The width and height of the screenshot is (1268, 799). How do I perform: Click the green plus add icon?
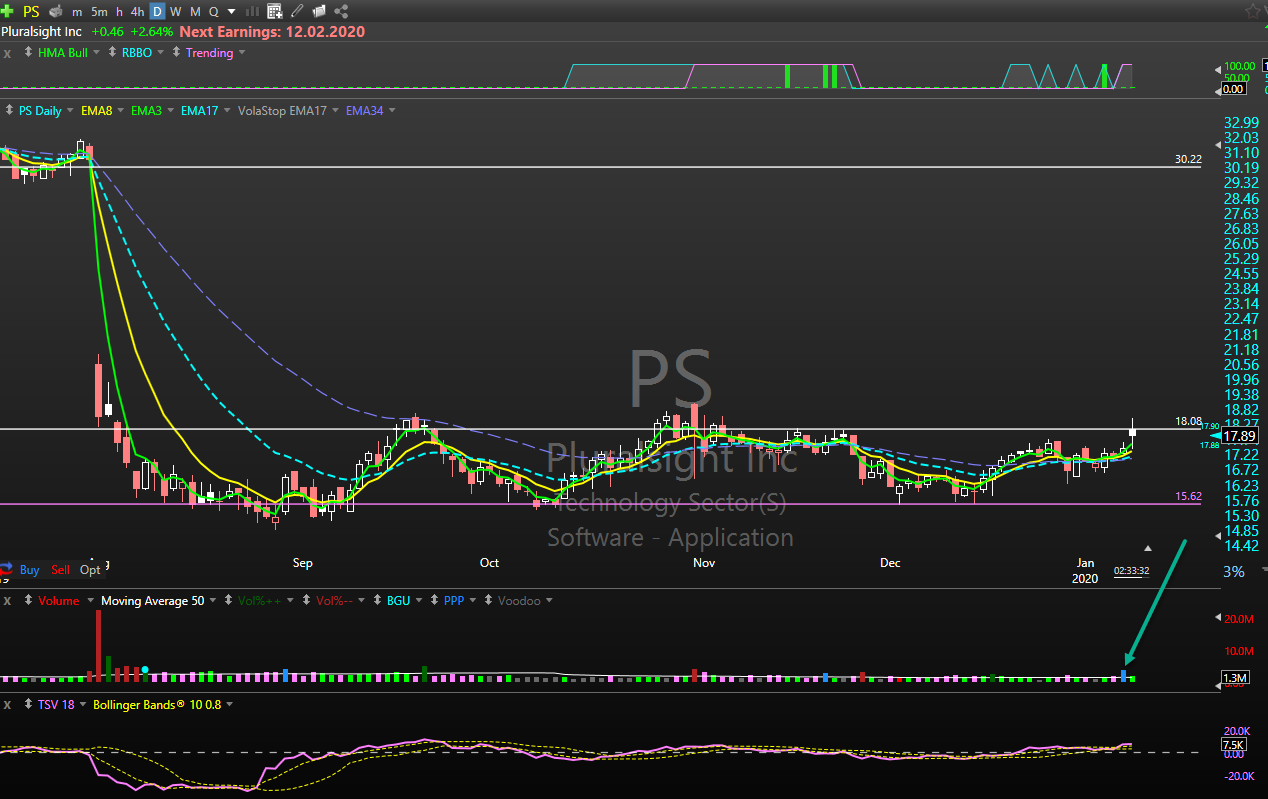9,11
